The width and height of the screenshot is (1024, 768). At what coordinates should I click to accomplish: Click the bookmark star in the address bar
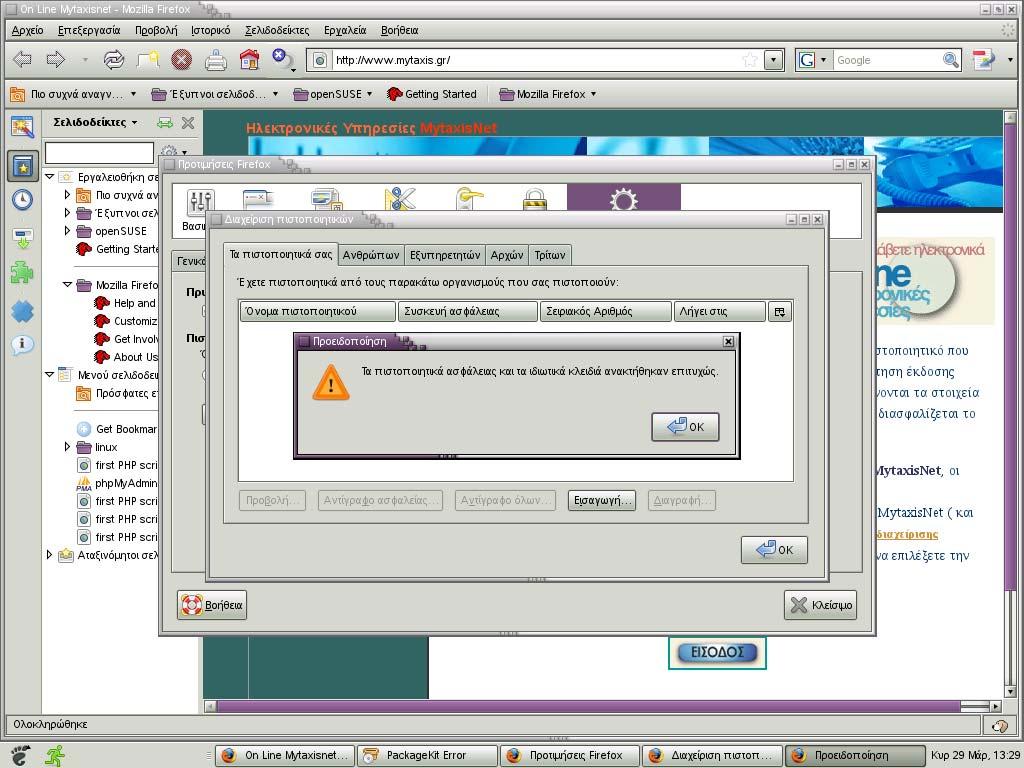point(750,60)
